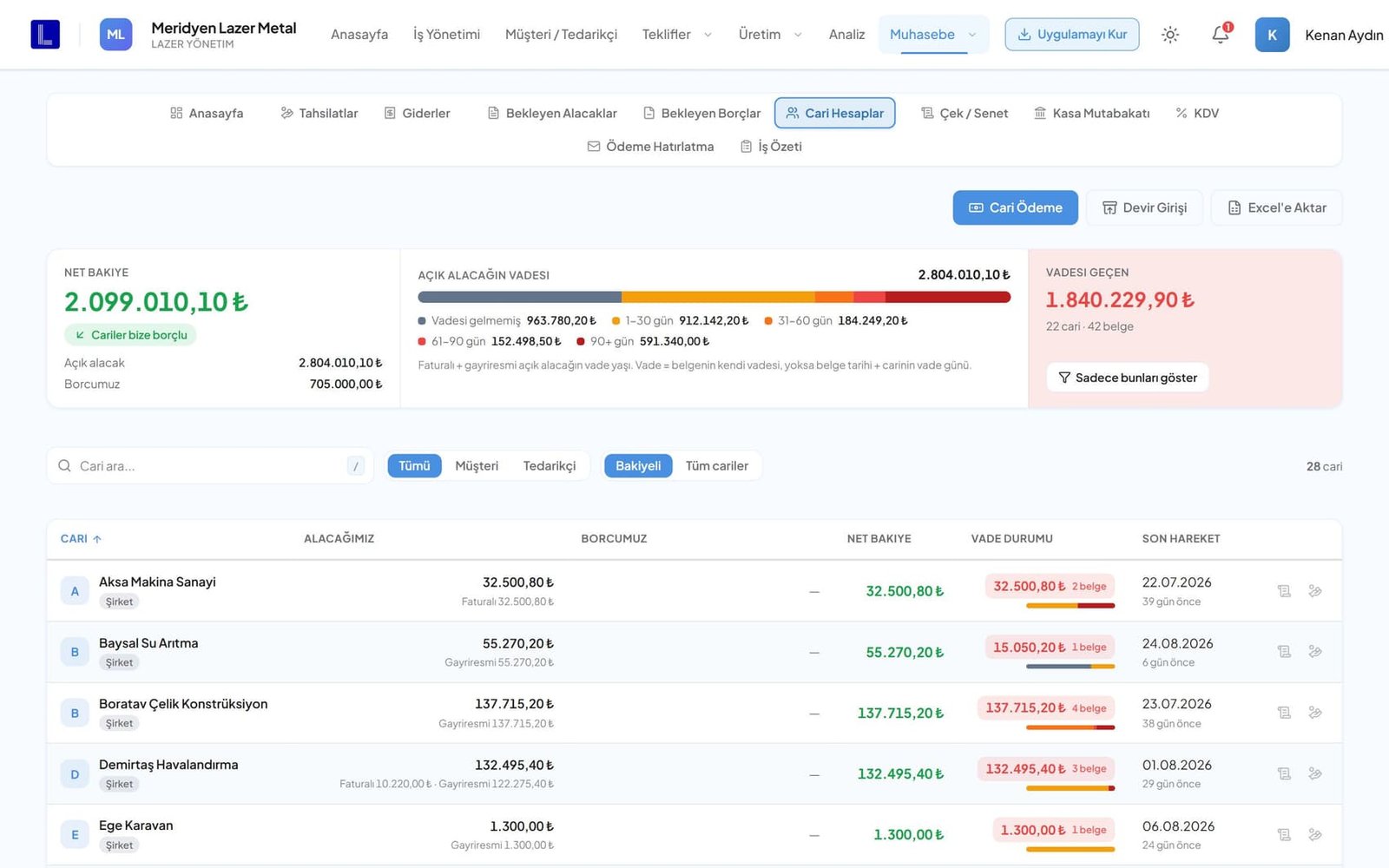Open statement icon for Baysal Su Arıtma row
This screenshot has height=868, width=1389.
[x=1284, y=652]
